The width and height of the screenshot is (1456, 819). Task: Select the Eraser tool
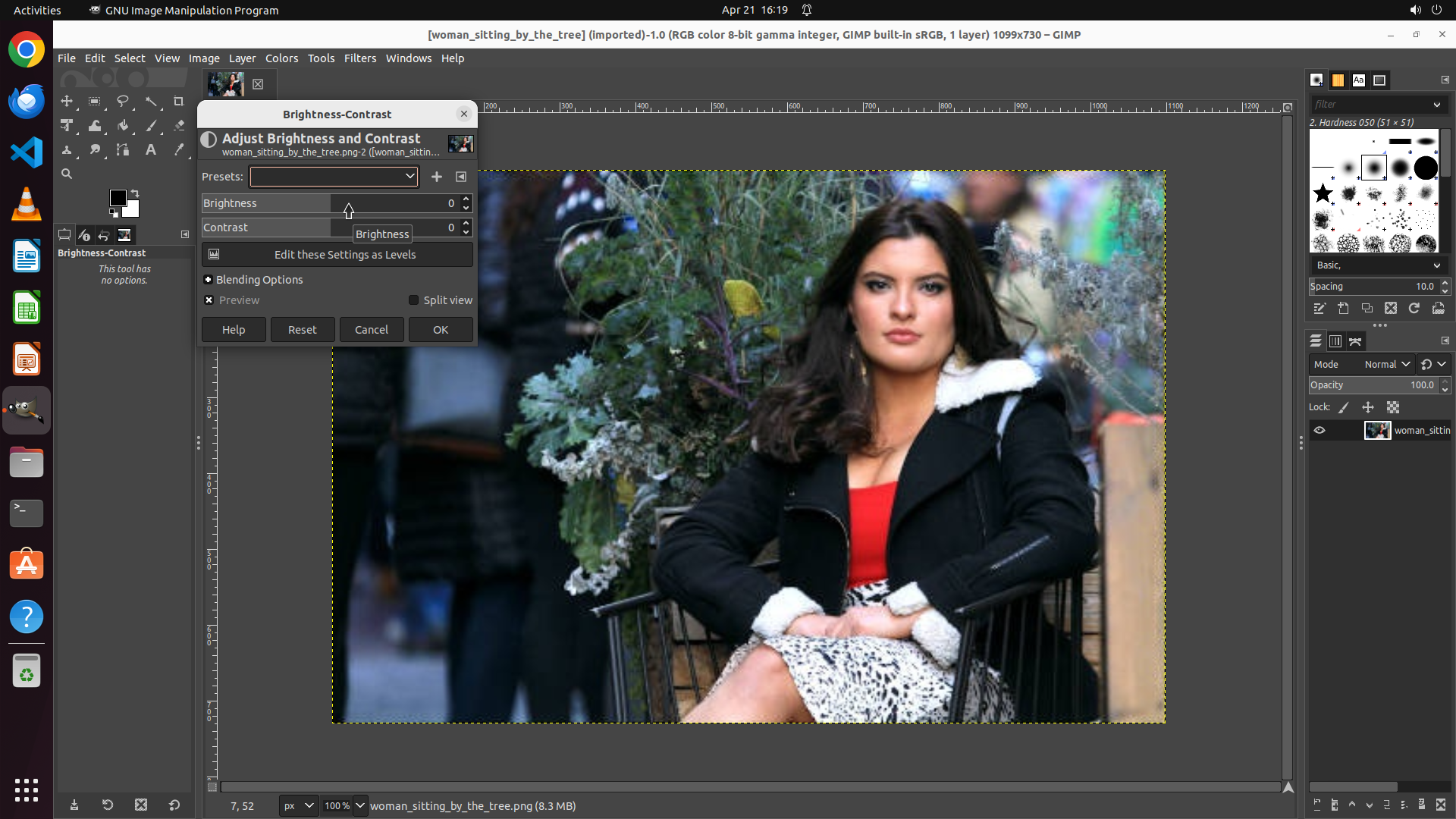[179, 126]
